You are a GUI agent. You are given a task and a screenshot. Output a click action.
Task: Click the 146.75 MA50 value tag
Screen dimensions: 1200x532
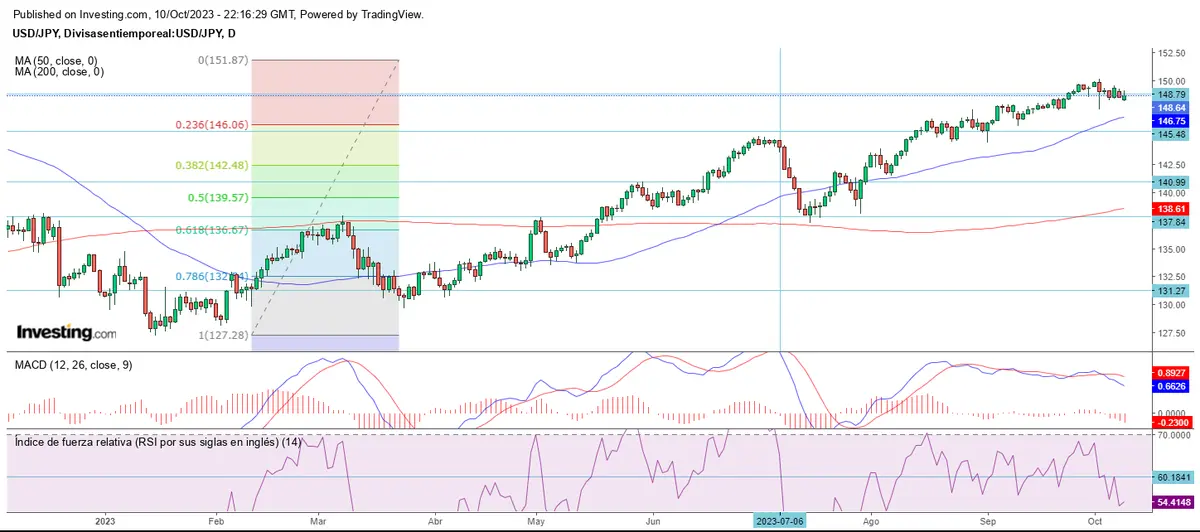1170,119
